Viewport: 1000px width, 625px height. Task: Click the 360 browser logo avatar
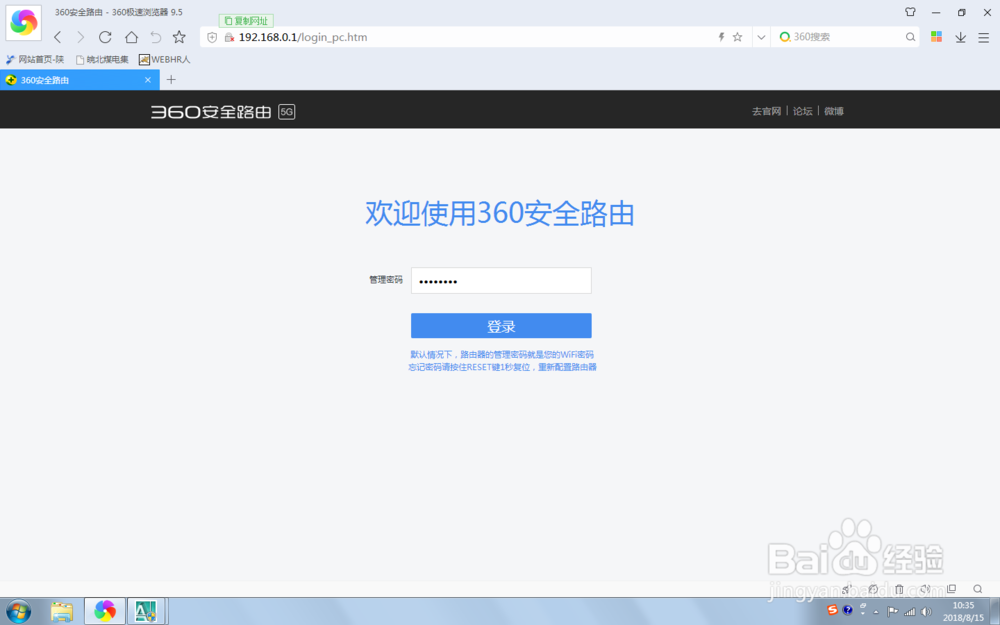point(24,22)
